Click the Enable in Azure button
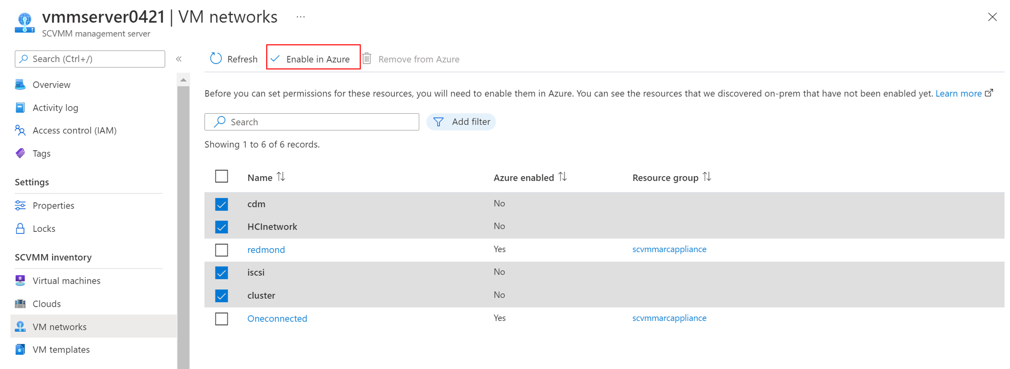 (313, 59)
